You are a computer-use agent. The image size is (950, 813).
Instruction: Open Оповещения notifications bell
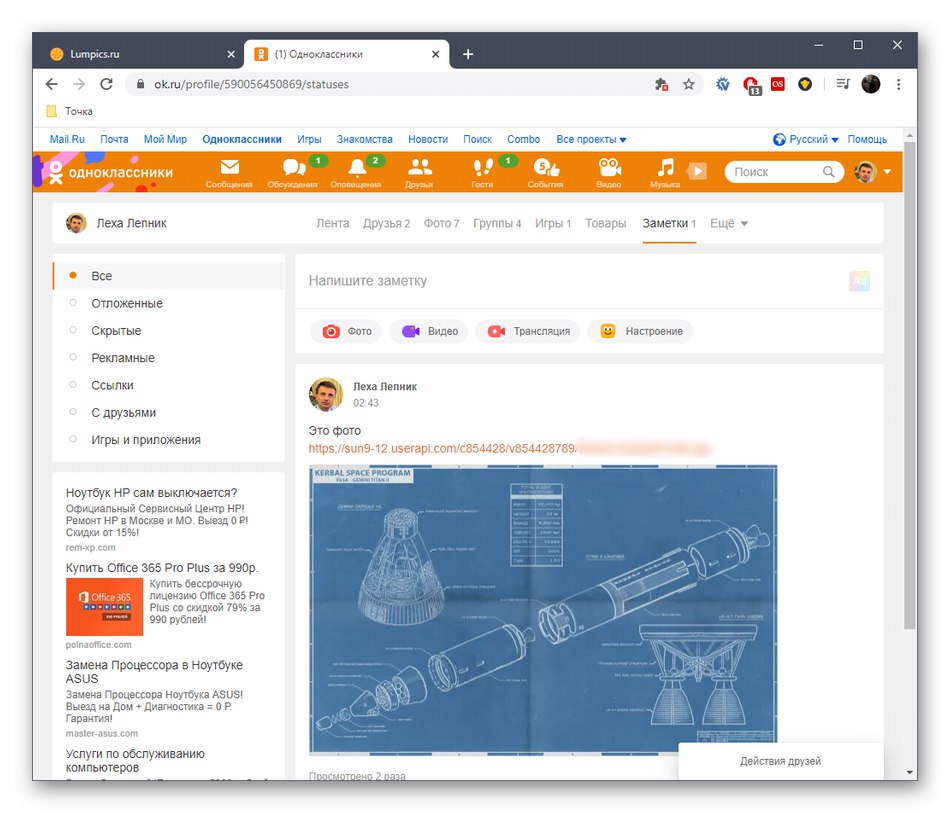pyautogui.click(x=356, y=172)
